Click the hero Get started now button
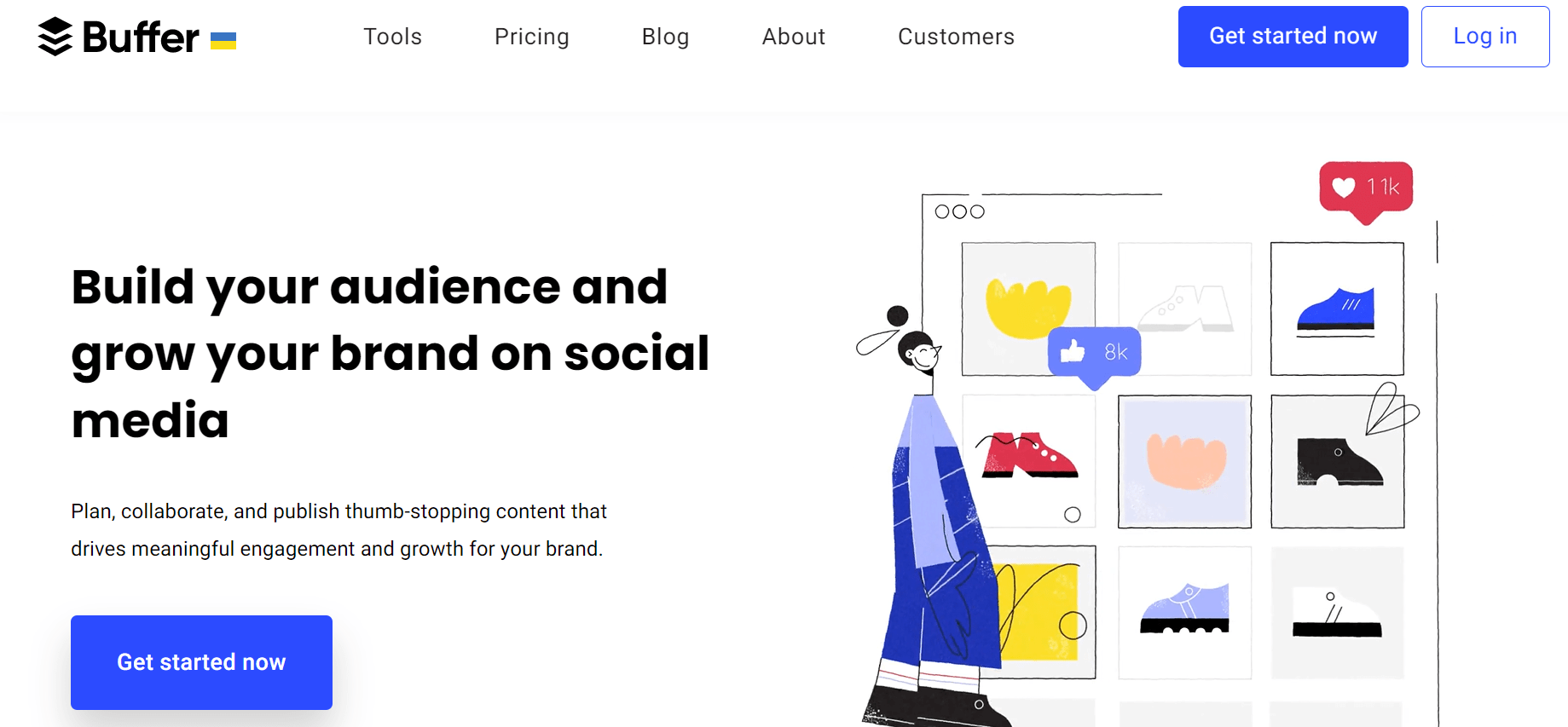1568x727 pixels. click(200, 662)
